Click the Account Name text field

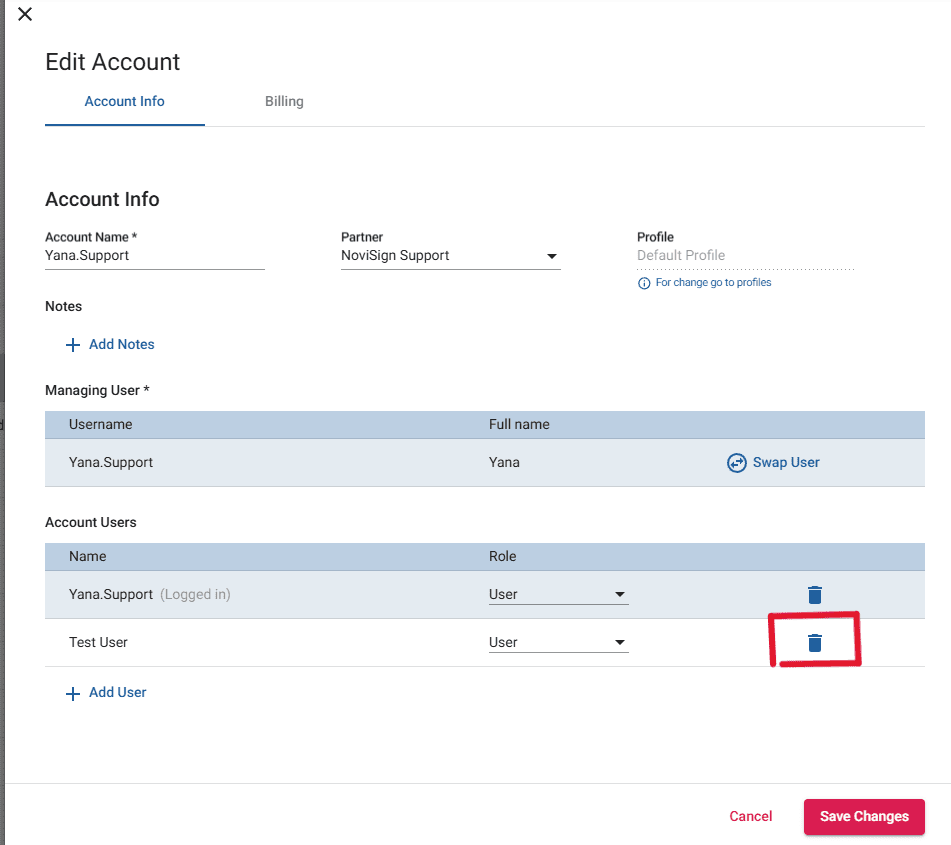point(154,256)
